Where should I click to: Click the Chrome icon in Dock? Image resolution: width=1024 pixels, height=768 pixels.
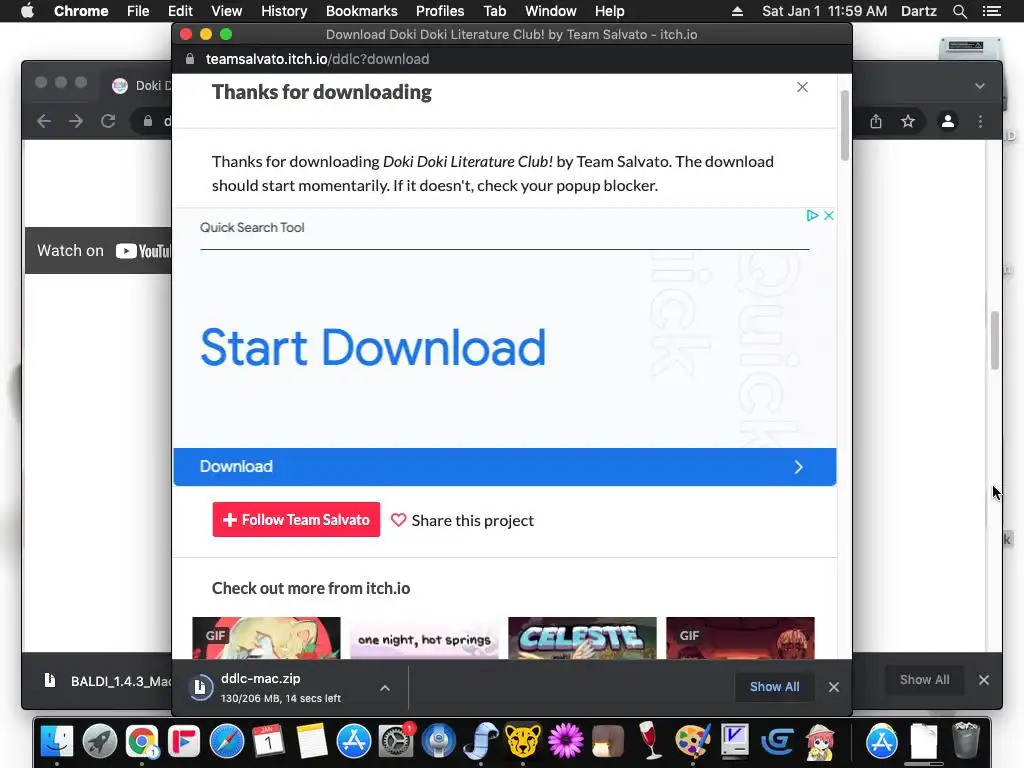142,741
